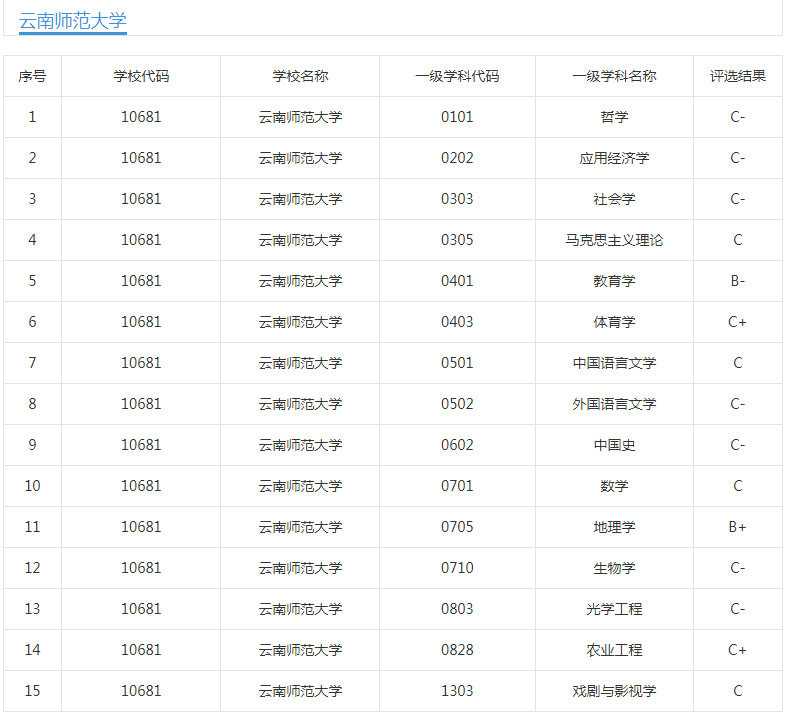Select the 农业工程 subject cell
Screen dimensions: 794x716
614,650
